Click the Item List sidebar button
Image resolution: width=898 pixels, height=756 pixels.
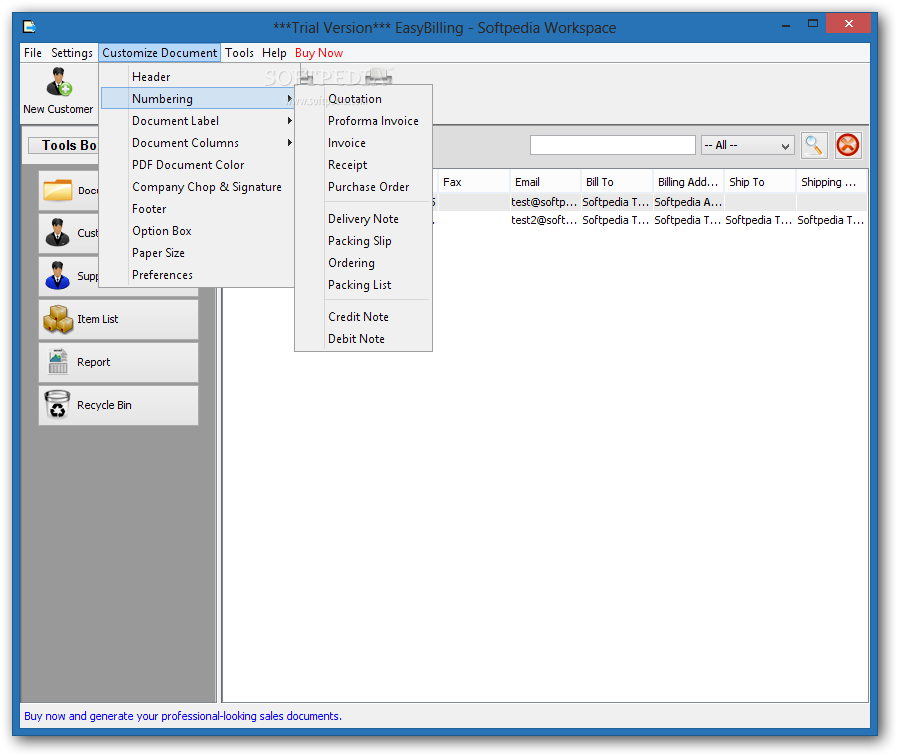[119, 320]
